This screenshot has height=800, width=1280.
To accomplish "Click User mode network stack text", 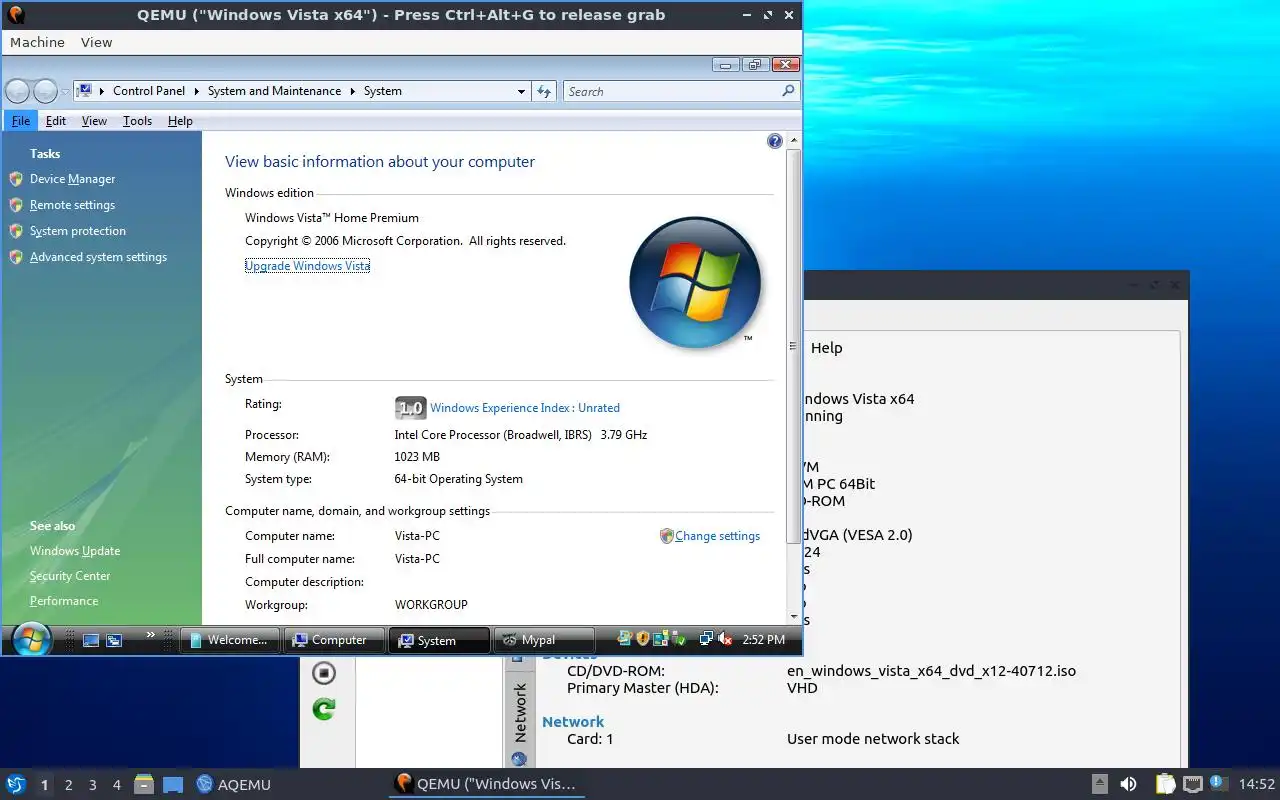I will coord(873,739).
